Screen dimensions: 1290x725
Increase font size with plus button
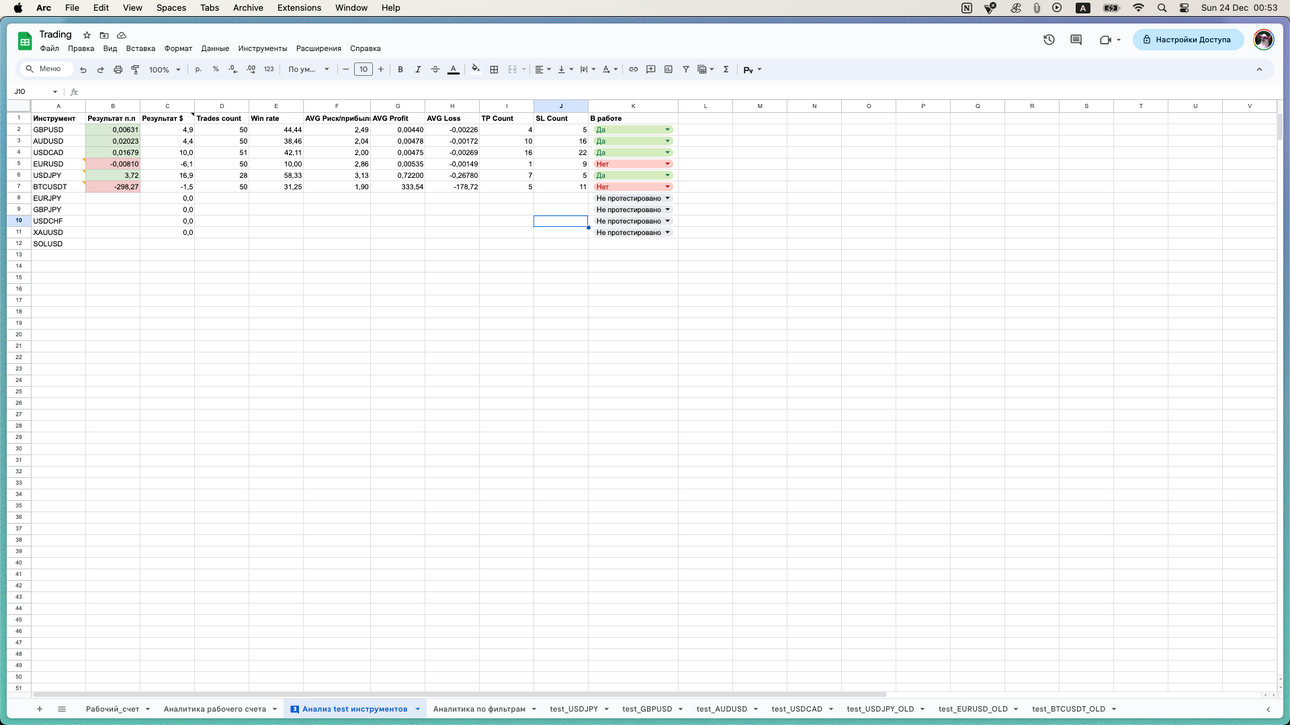381,70
